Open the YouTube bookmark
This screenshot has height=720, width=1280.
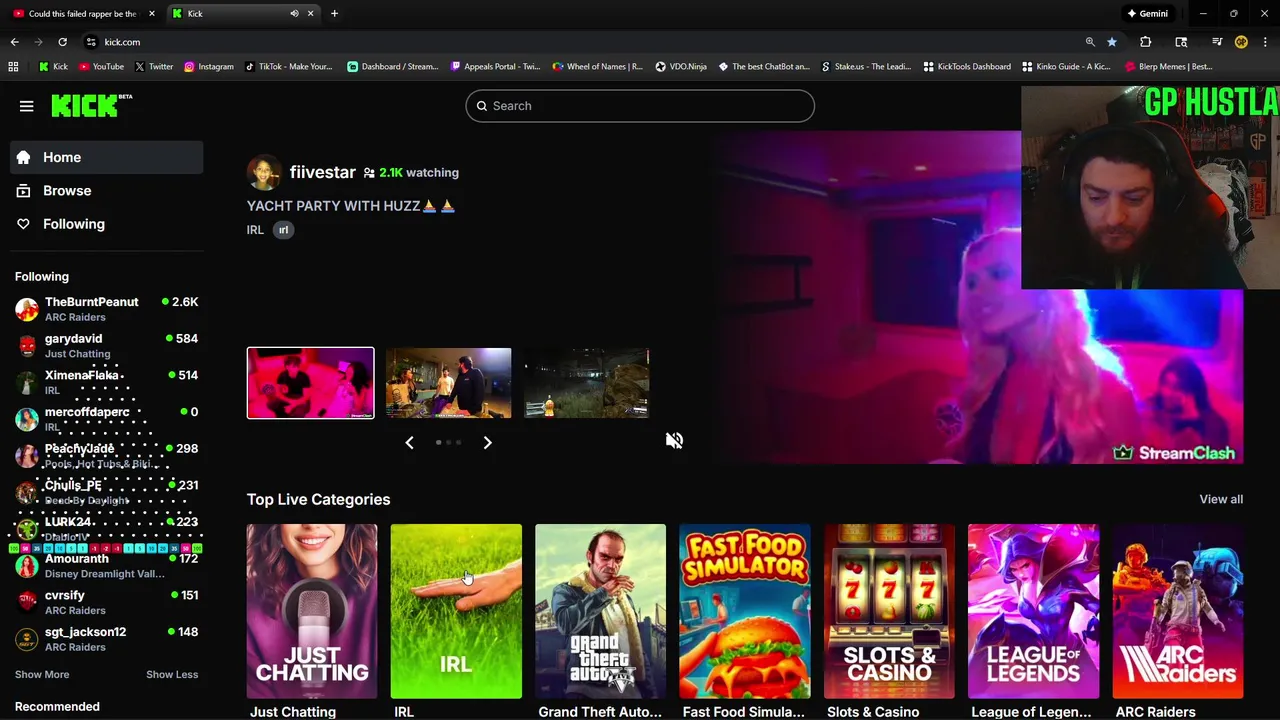coord(101,67)
